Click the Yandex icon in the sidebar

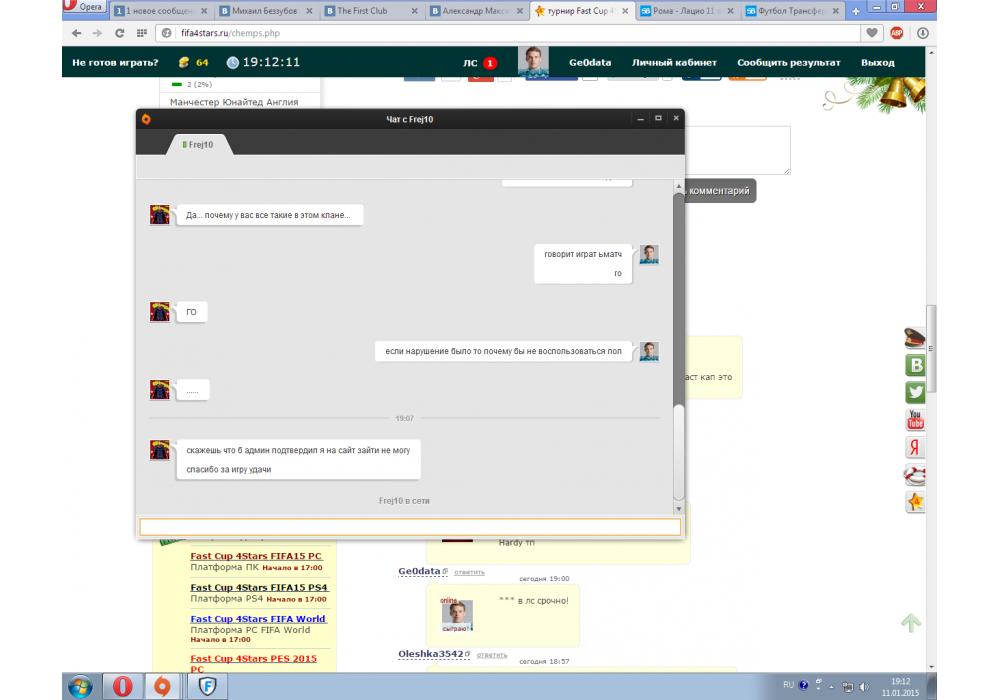pyautogui.click(x=914, y=447)
